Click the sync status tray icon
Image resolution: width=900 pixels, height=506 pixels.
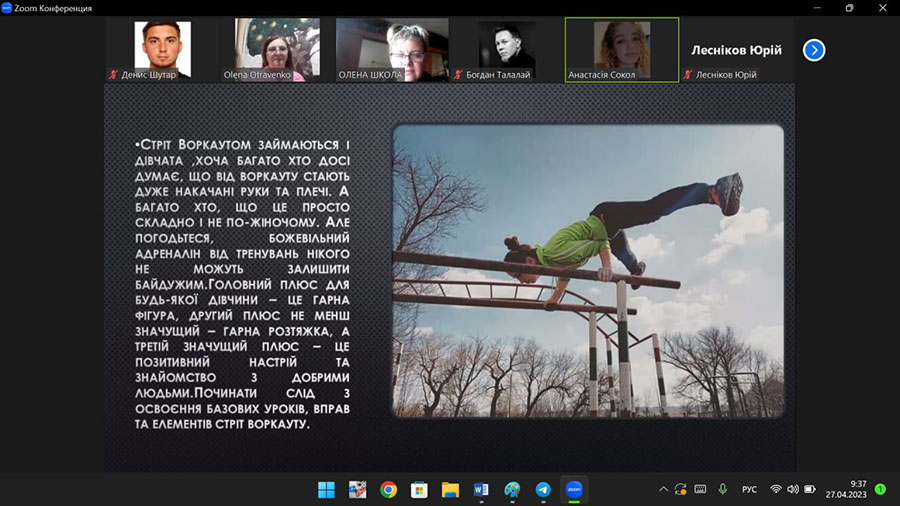click(681, 489)
